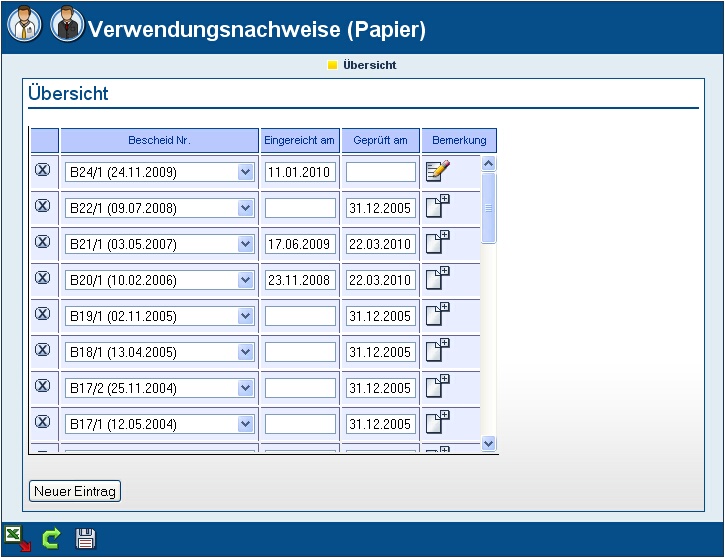Click the Eingereicht am field showing 23.11.2008
The image size is (725, 558).
(300, 281)
